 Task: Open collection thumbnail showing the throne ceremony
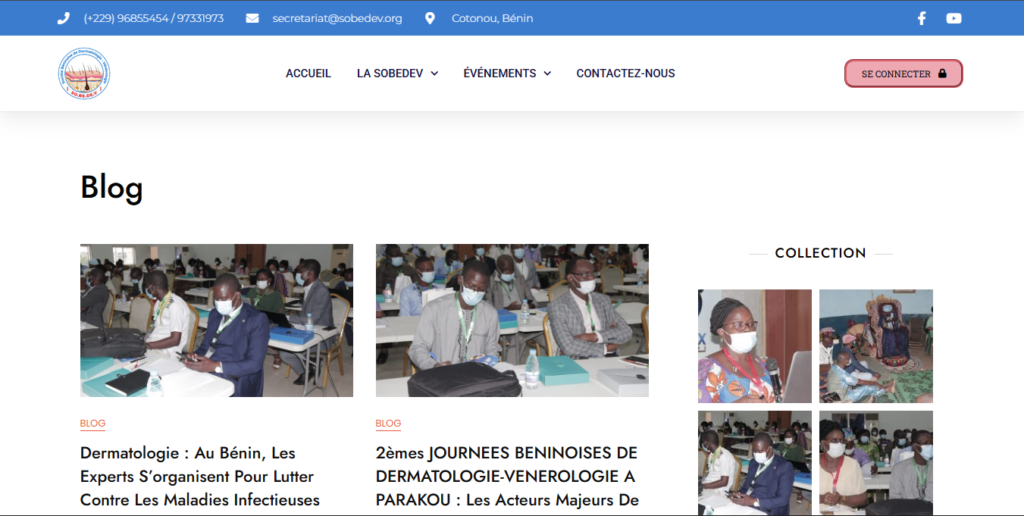[x=876, y=346]
